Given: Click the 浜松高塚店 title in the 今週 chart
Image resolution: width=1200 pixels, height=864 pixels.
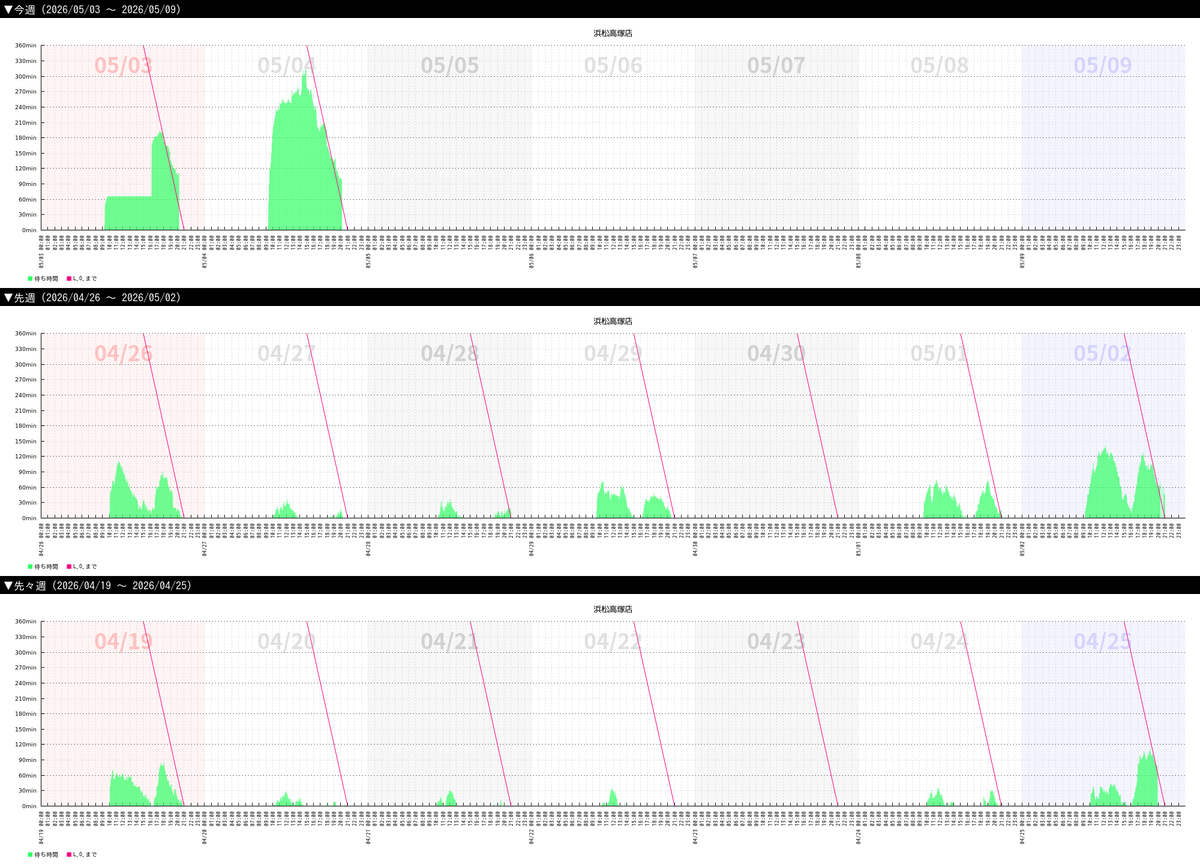Looking at the screenshot, I should pos(612,33).
